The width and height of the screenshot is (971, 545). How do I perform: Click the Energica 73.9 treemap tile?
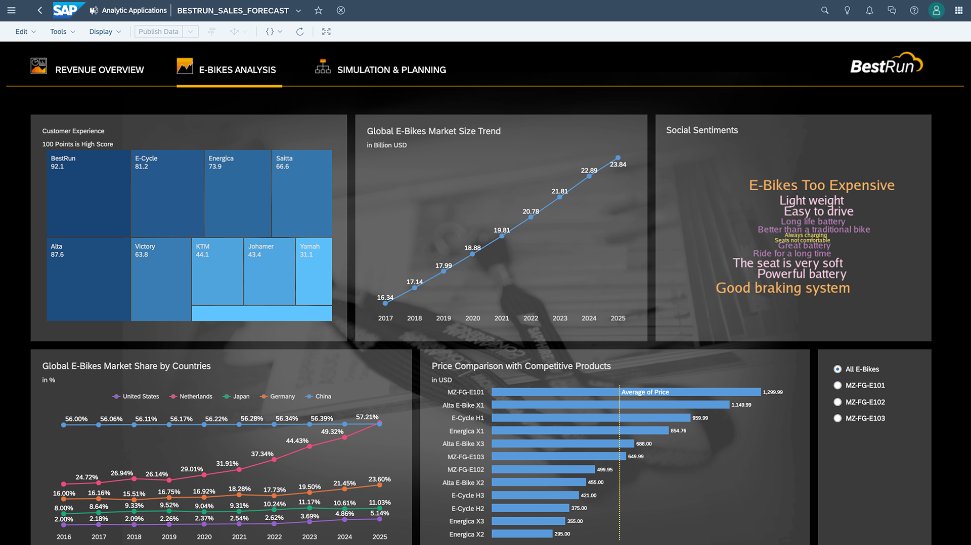tap(238, 193)
